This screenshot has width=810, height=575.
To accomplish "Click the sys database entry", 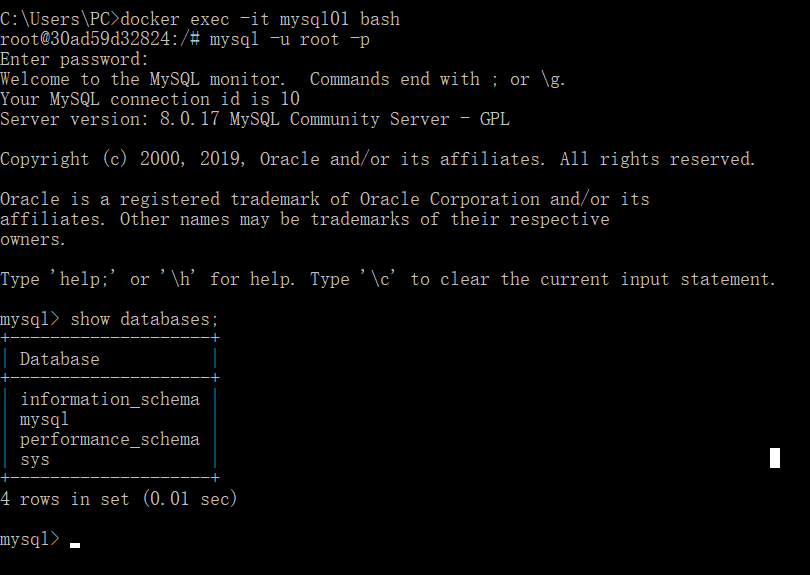I will (35, 460).
